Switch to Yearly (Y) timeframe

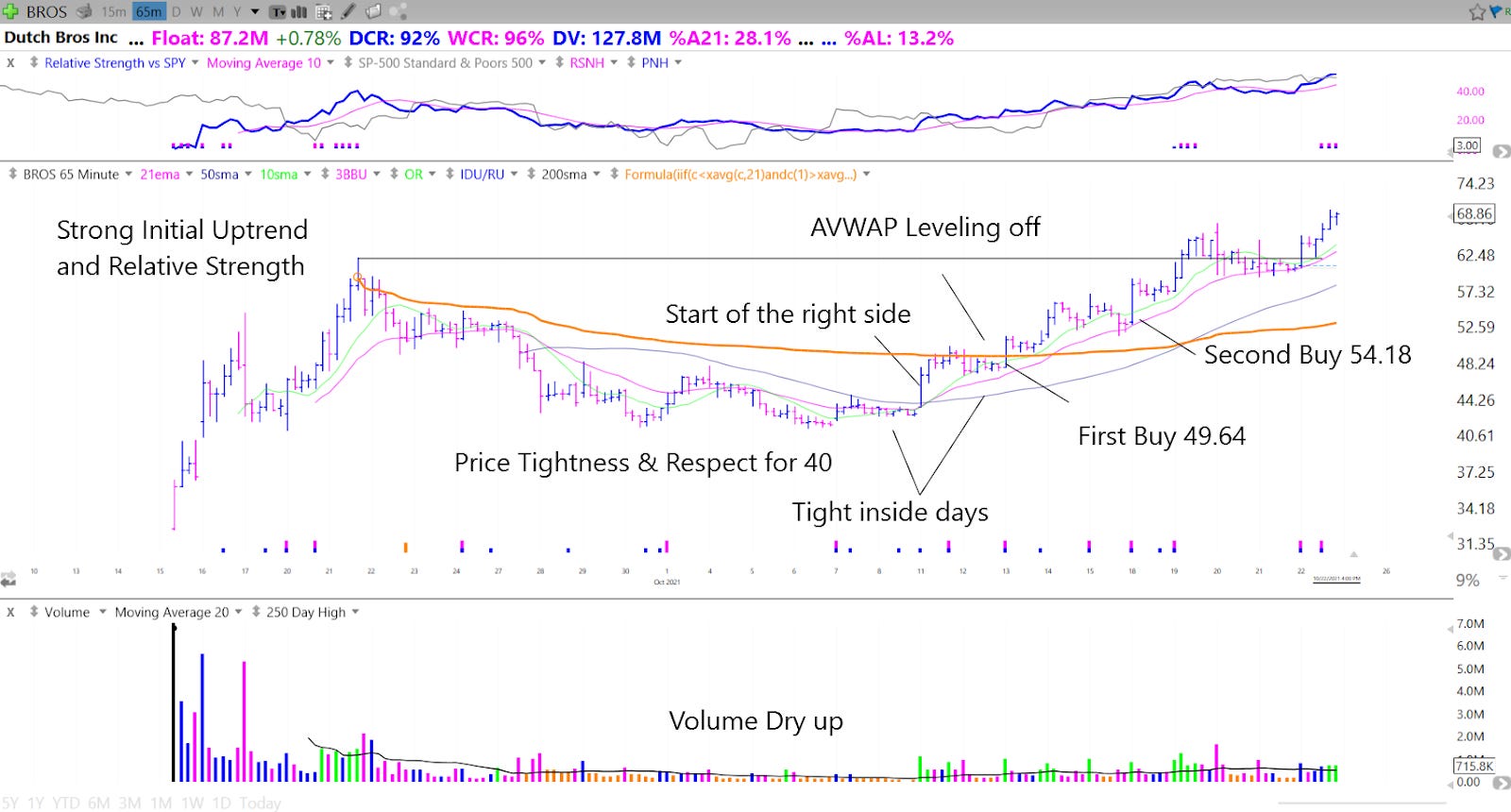click(x=237, y=12)
